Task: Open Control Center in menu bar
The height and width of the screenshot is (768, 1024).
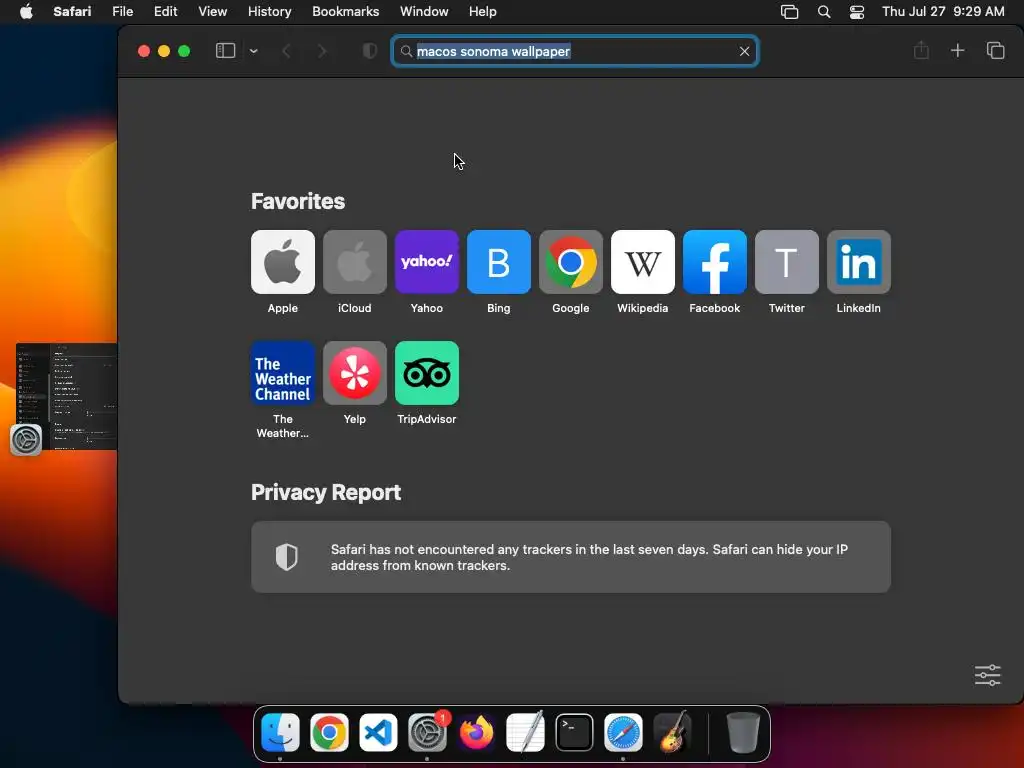Action: point(857,12)
